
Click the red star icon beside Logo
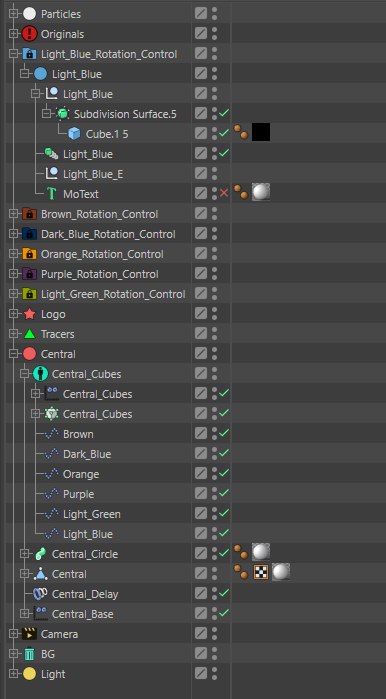click(29, 314)
